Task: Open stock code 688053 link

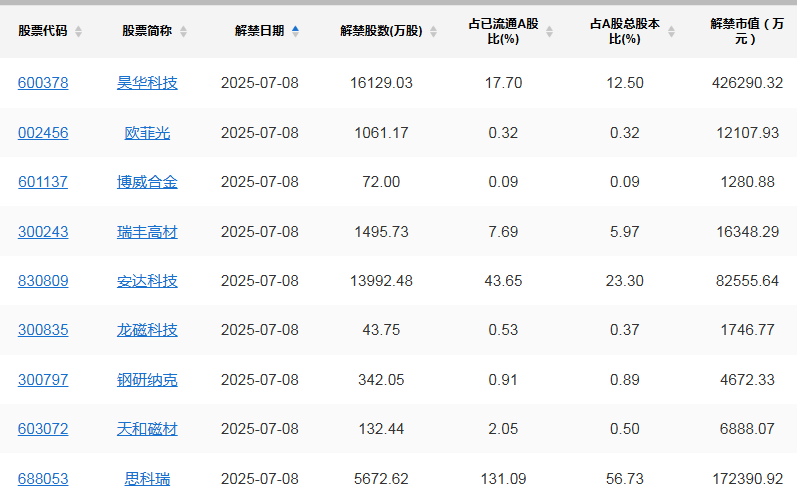Action: click(x=43, y=479)
